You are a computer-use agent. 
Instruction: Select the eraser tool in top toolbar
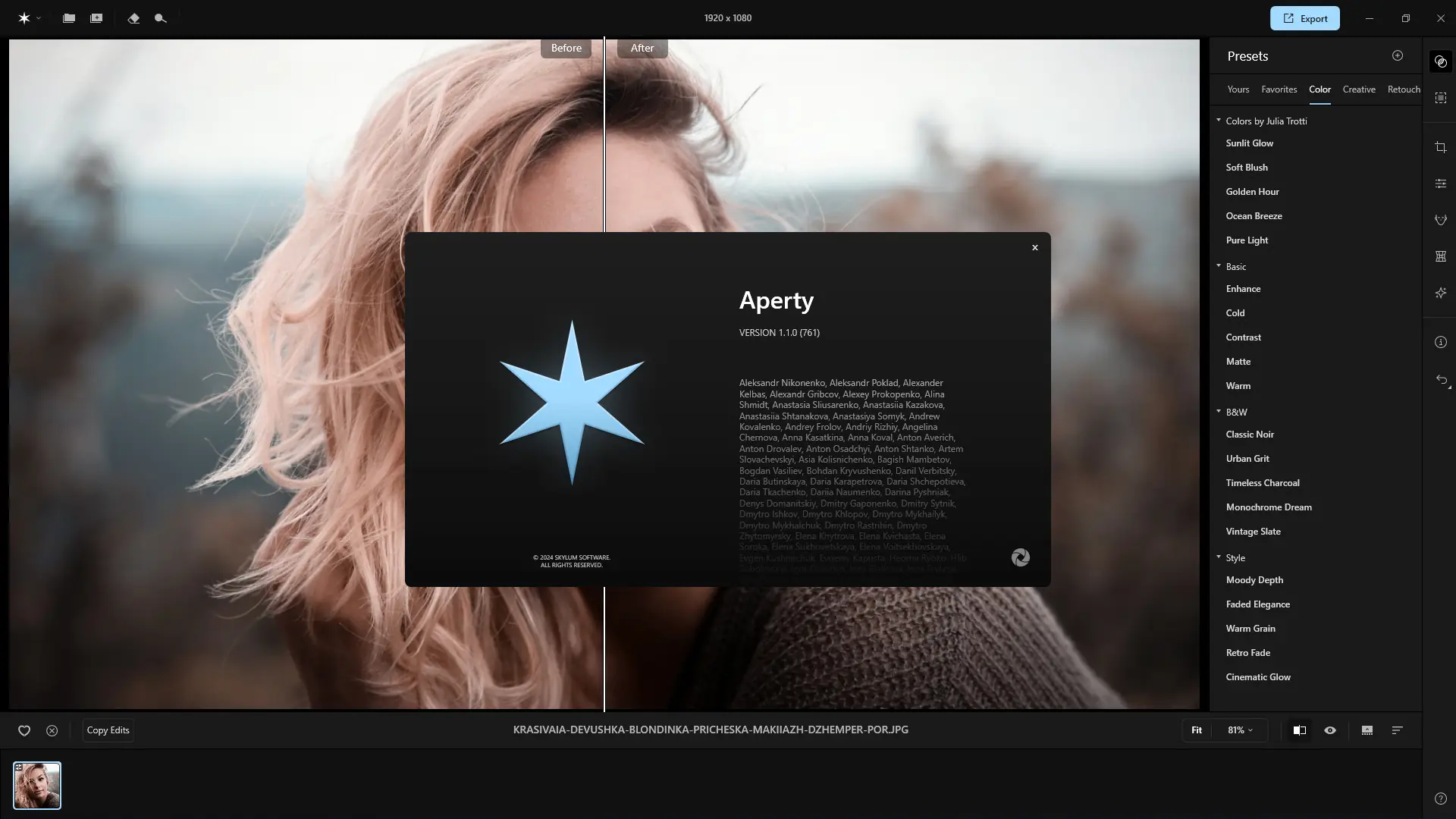pos(133,18)
